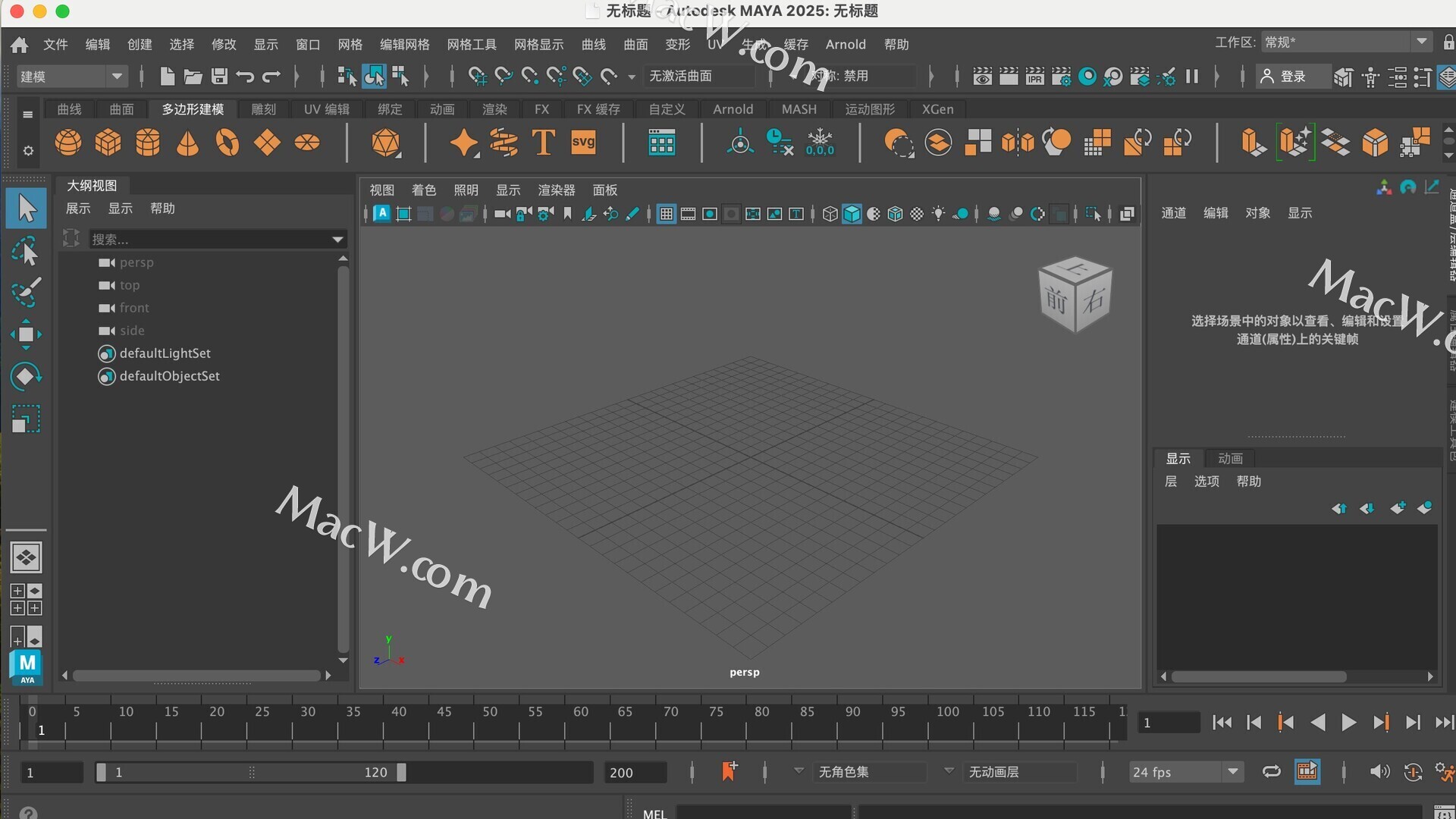The width and height of the screenshot is (1456, 819).
Task: Switch to the 雕刻 shelf tab
Action: tap(264, 109)
